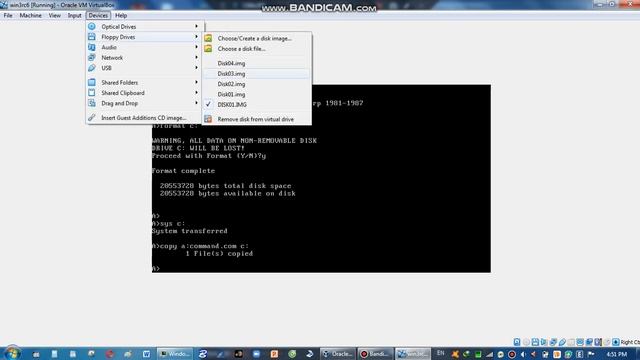Click shared folders status bar icon
The image size is (640, 360).
tap(571, 342)
